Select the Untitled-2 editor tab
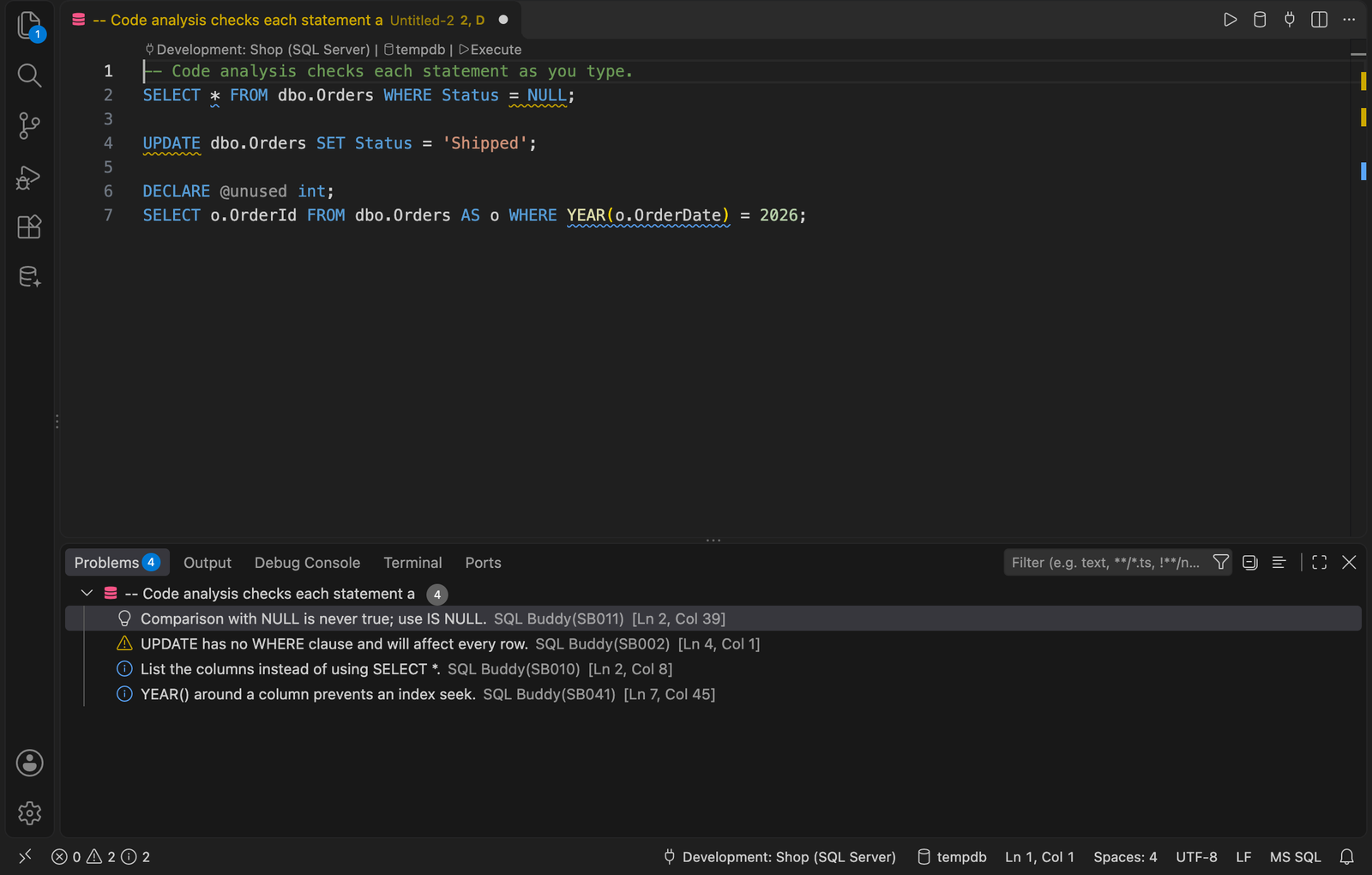This screenshot has height=875, width=1372. pos(292,20)
